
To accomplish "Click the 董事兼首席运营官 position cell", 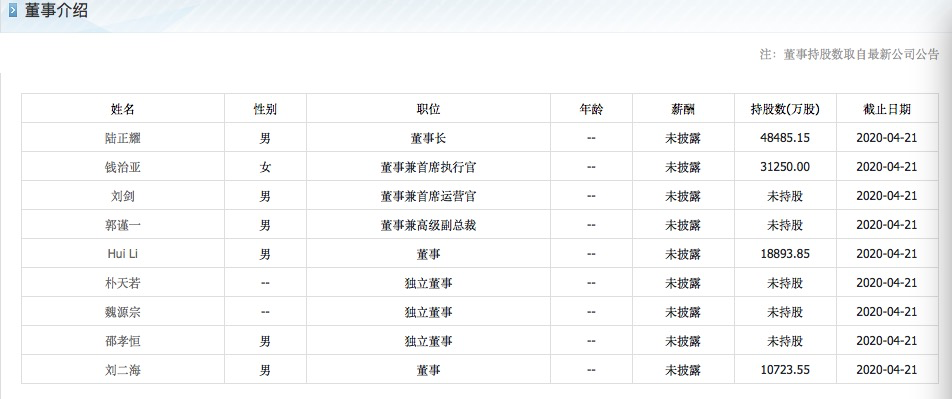I will coord(428,196).
